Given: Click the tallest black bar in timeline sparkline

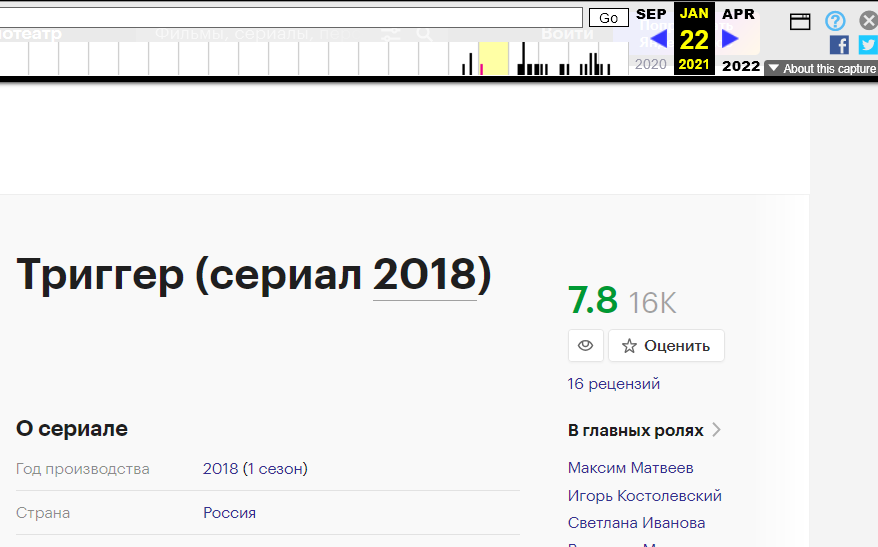Looking at the screenshot, I should point(523,58).
